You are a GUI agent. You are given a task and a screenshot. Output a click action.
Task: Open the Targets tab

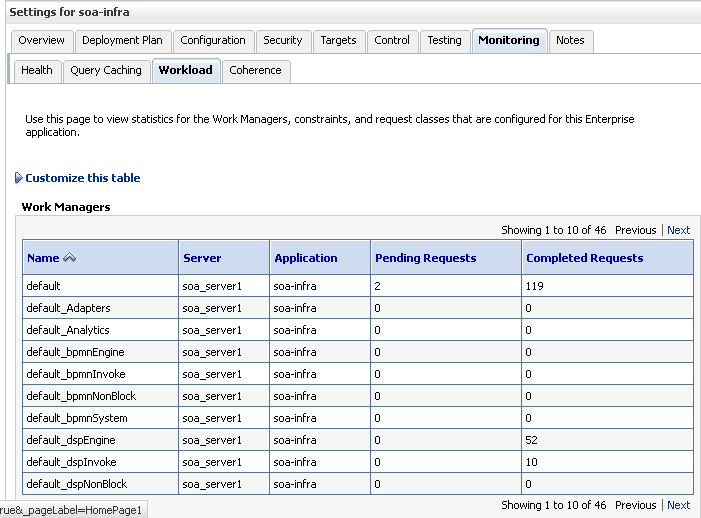pos(338,41)
